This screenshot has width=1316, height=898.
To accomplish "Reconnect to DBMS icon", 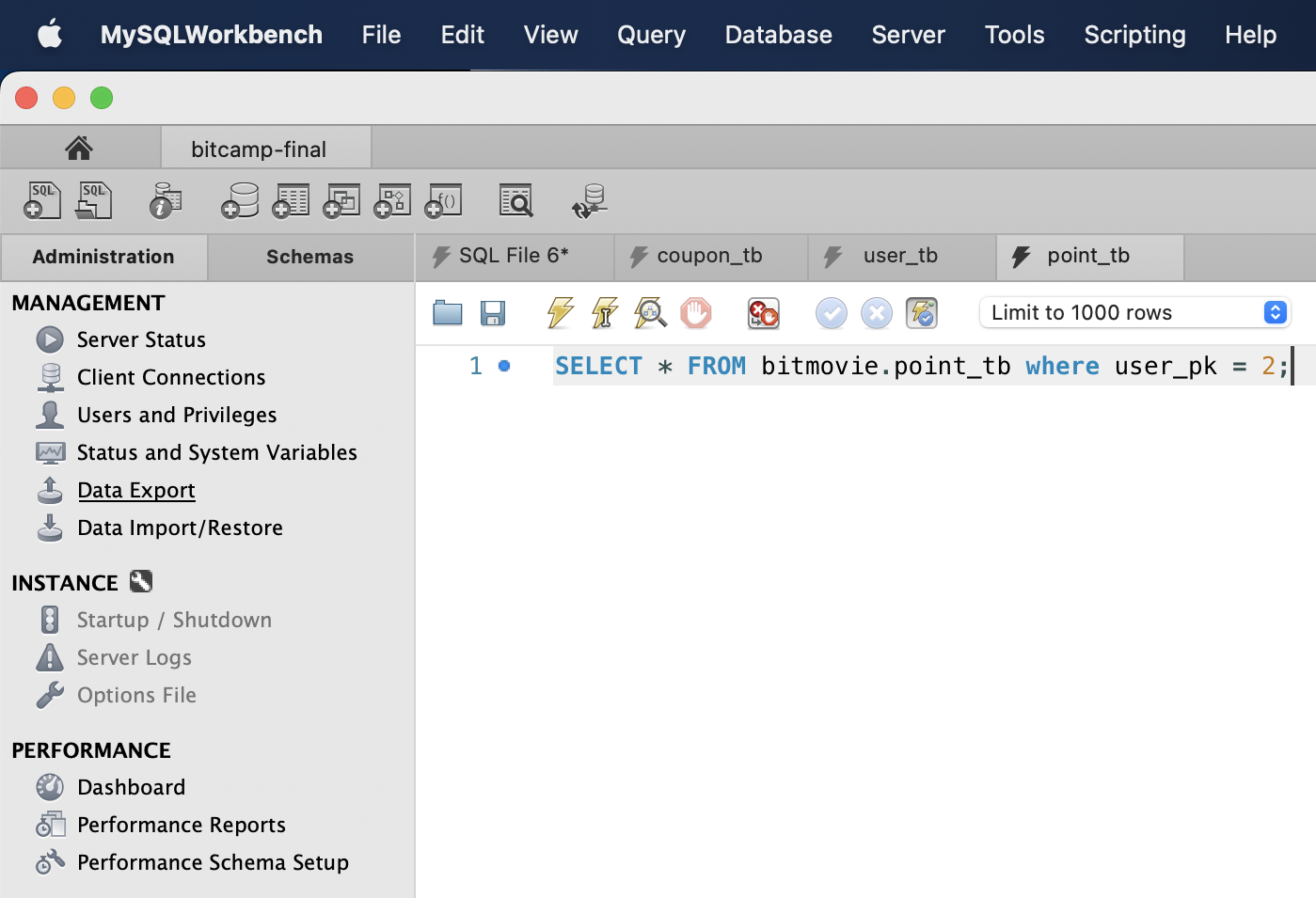I will pyautogui.click(x=590, y=200).
